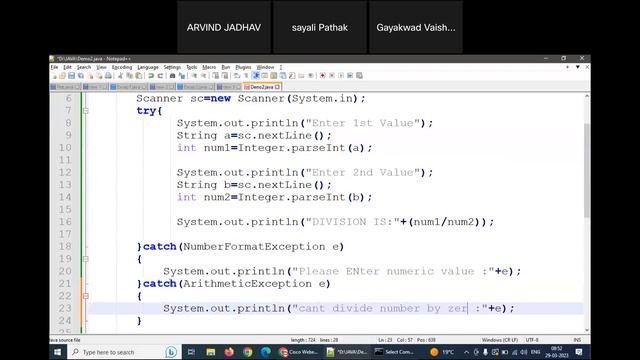
Task: Close the Demo2.java tab with its X
Action: [277, 87]
